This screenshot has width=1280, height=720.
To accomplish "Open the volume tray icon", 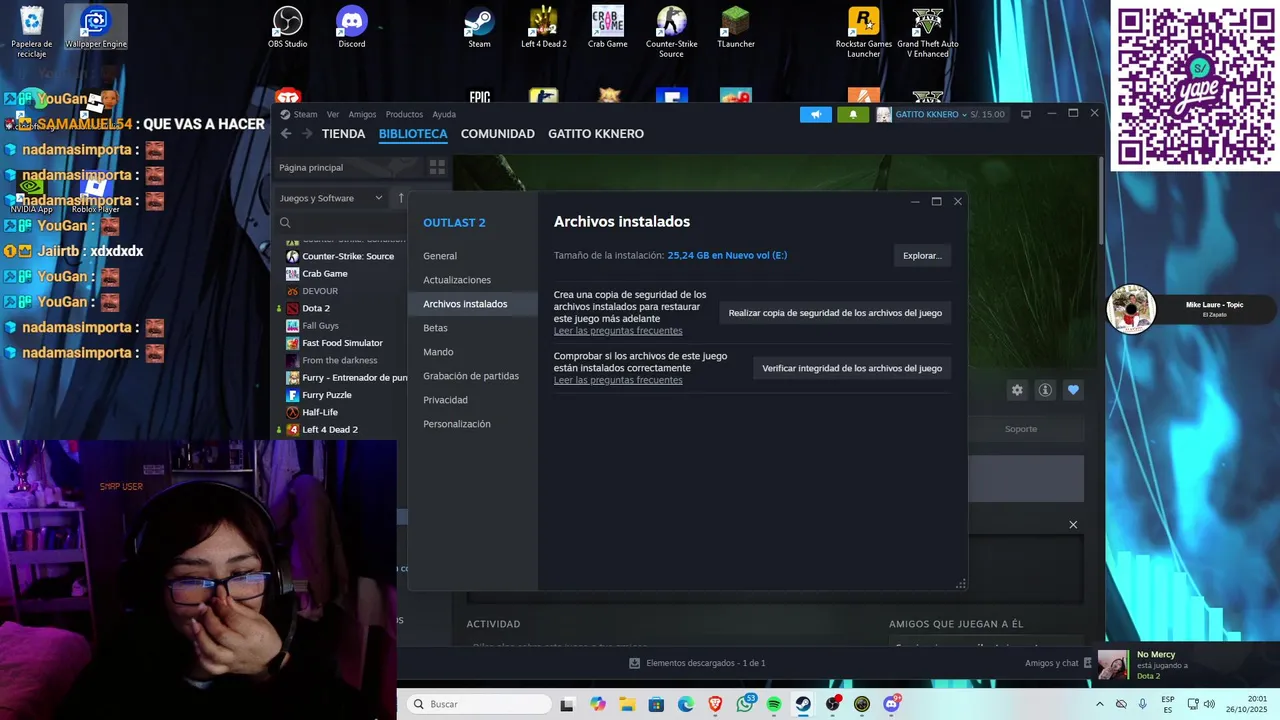I will pyautogui.click(x=1209, y=704).
